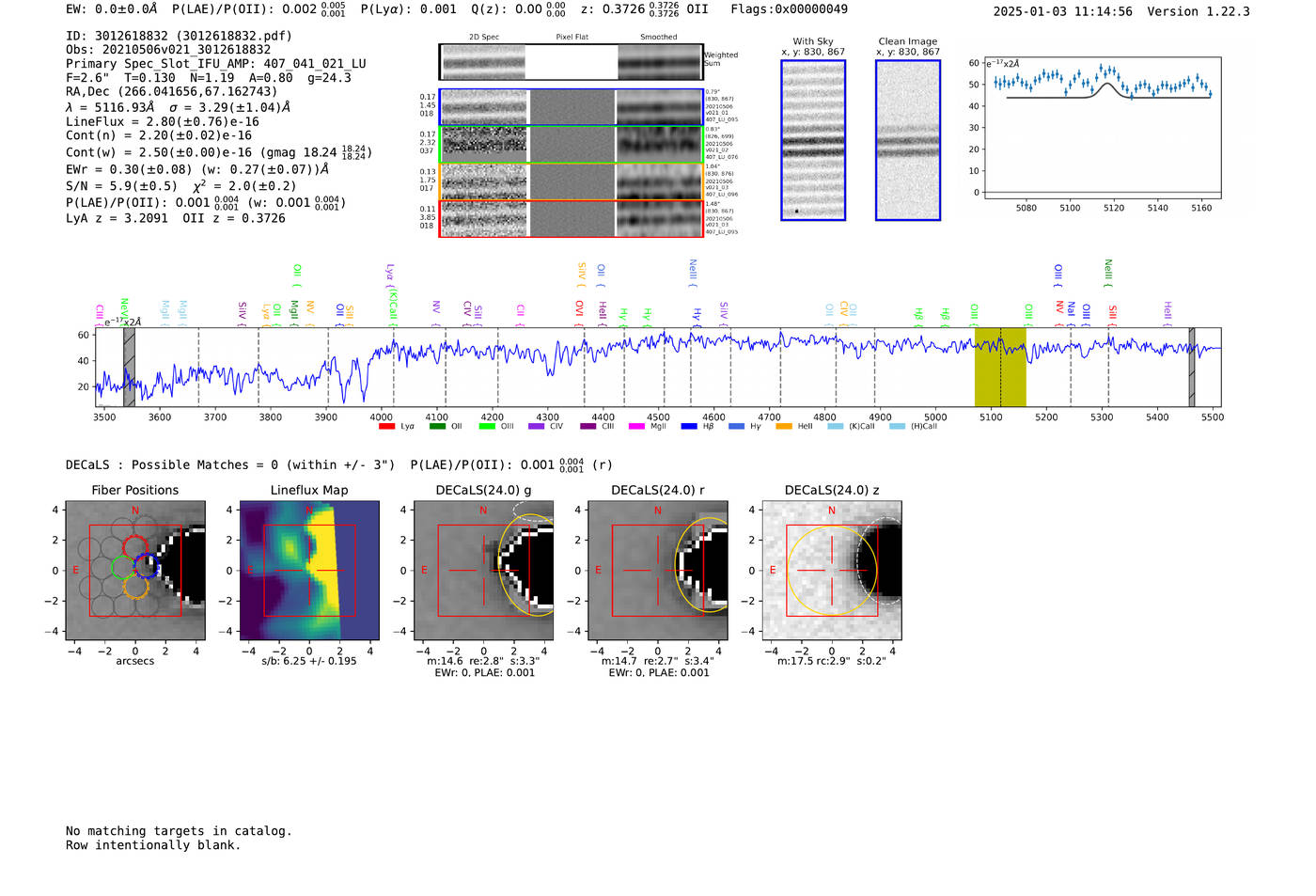Select the Obs 20210506v021_3012618832 text
This screenshot has height=896, width=1316.
point(168,50)
